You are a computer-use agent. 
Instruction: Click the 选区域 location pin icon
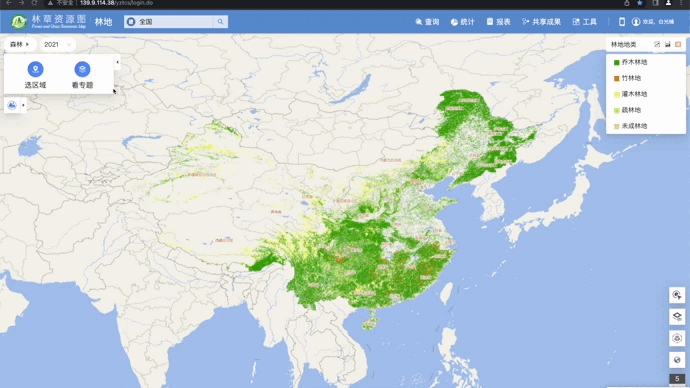pyautogui.click(x=35, y=69)
